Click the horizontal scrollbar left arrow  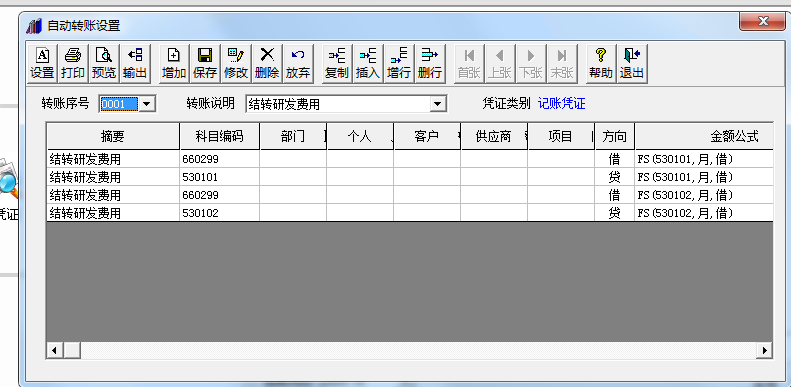55,350
